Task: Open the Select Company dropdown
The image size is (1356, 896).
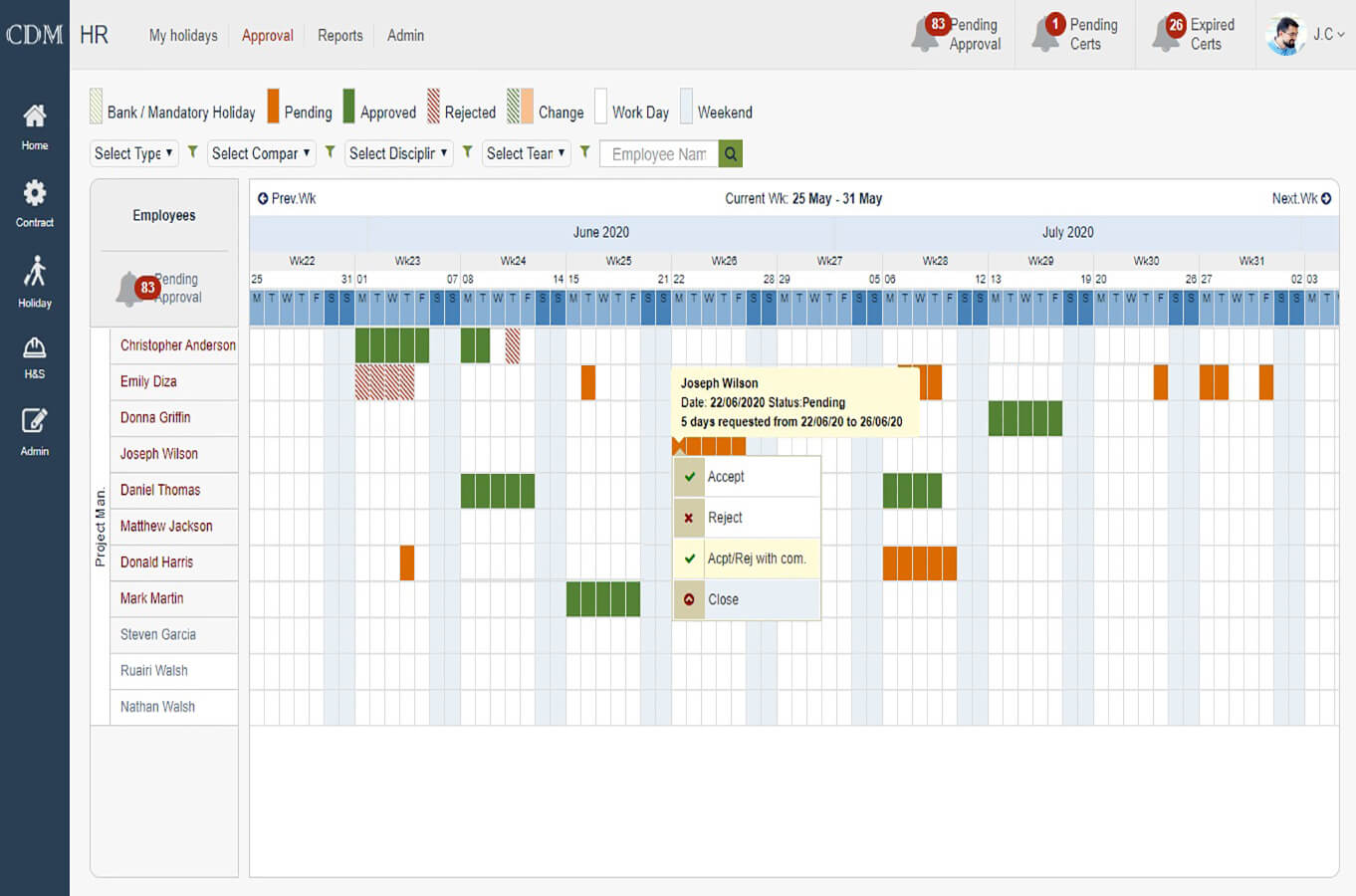Action: [x=261, y=153]
